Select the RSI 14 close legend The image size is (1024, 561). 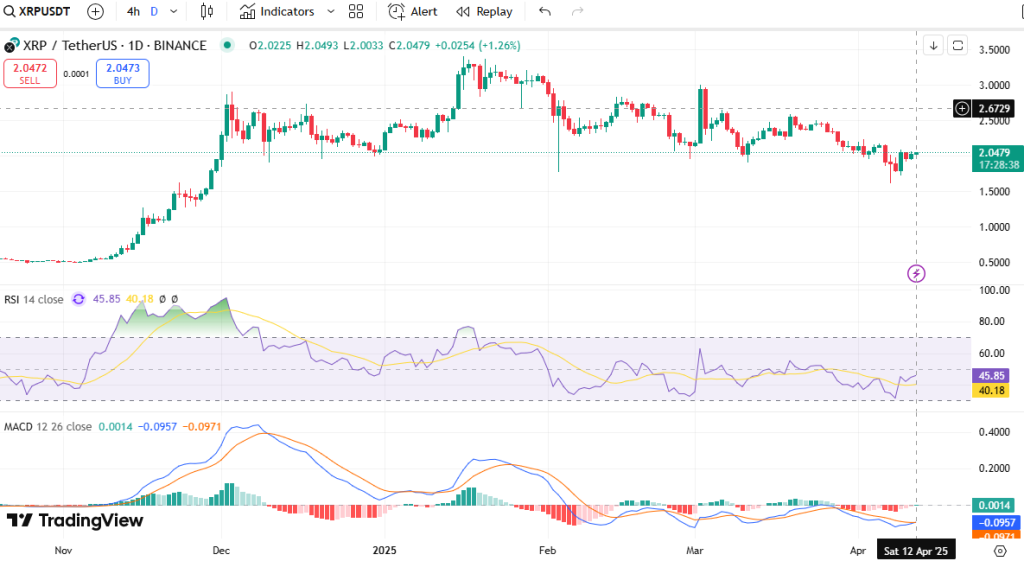pos(34,299)
